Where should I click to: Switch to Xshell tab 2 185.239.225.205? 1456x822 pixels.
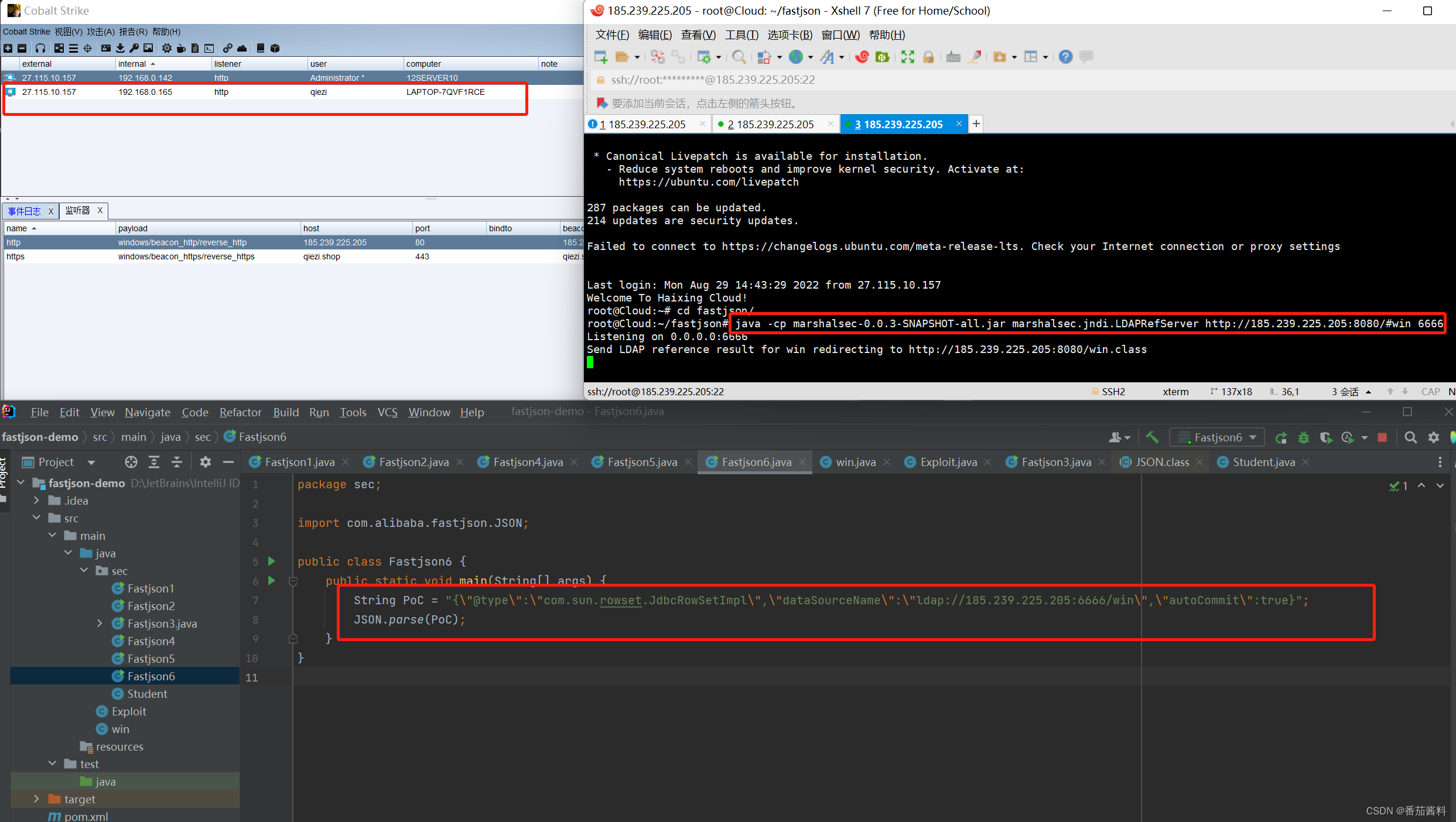tap(775, 124)
